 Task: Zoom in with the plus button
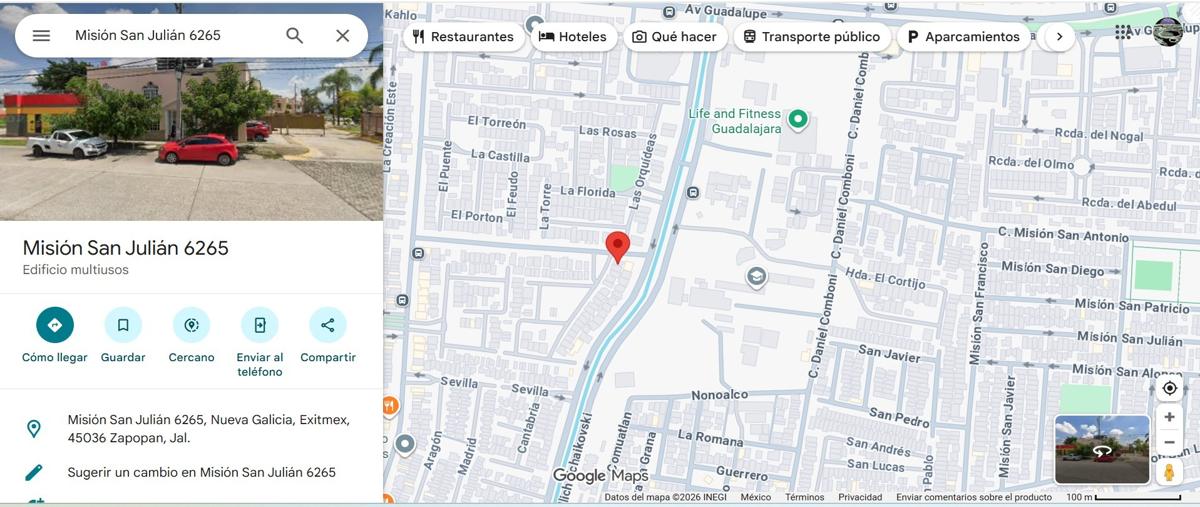[1169, 417]
